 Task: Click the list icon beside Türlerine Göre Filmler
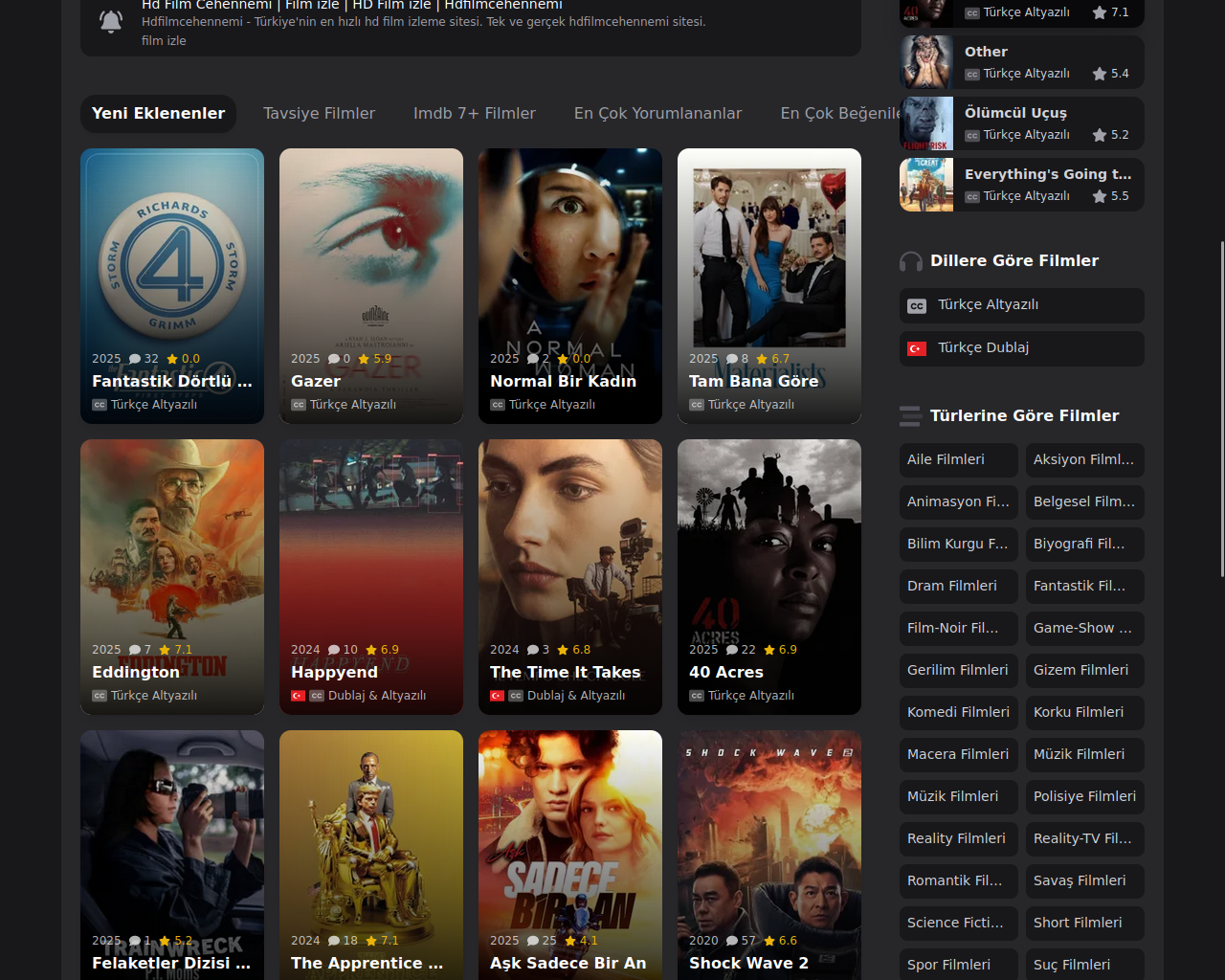click(911, 416)
